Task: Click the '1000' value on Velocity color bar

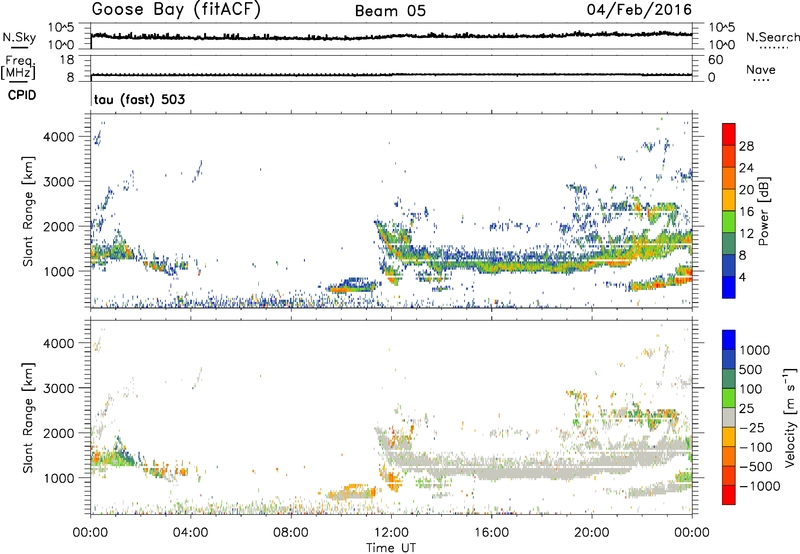Action: [755, 350]
